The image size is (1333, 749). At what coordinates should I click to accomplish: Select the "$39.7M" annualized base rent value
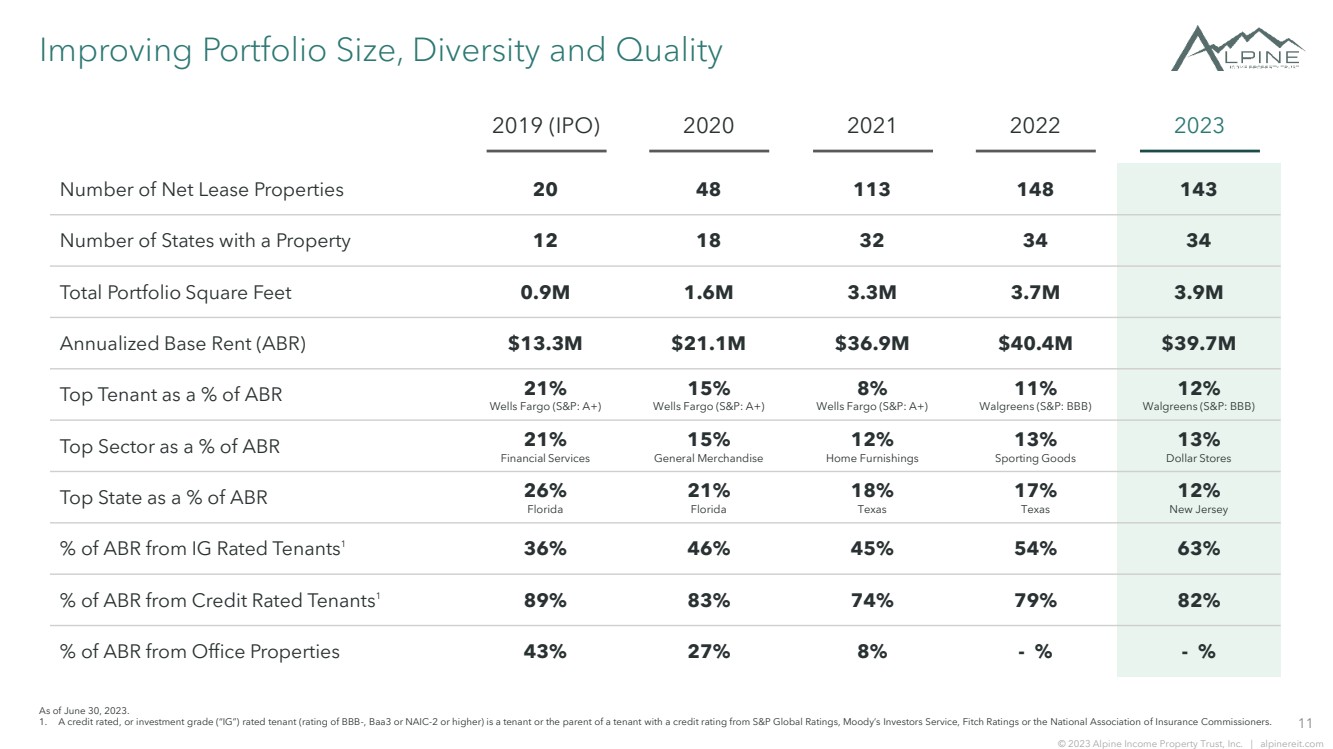pyautogui.click(x=1198, y=344)
